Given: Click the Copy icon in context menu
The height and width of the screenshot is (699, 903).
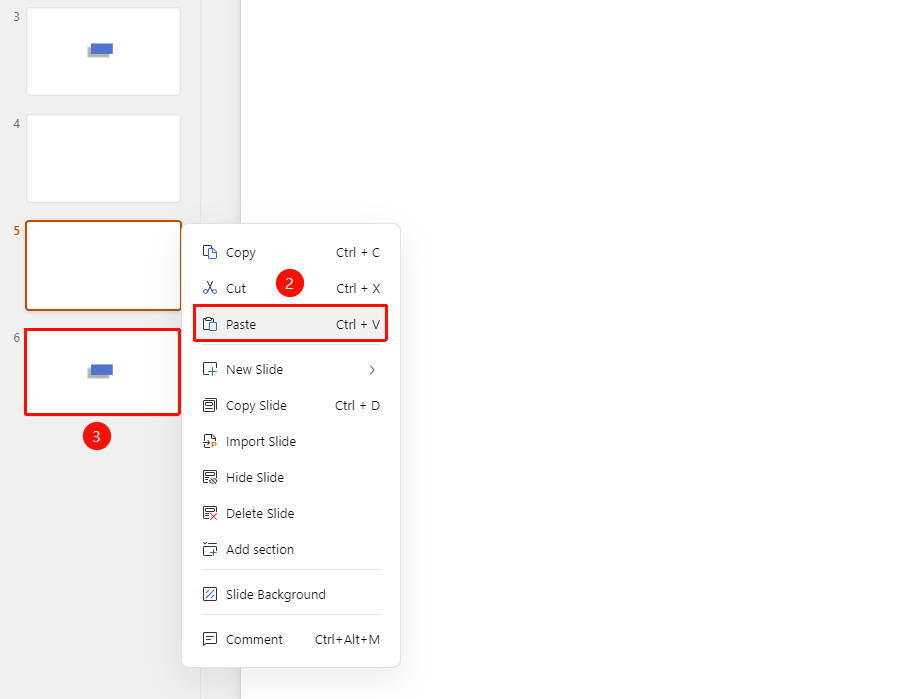Looking at the screenshot, I should tap(210, 252).
